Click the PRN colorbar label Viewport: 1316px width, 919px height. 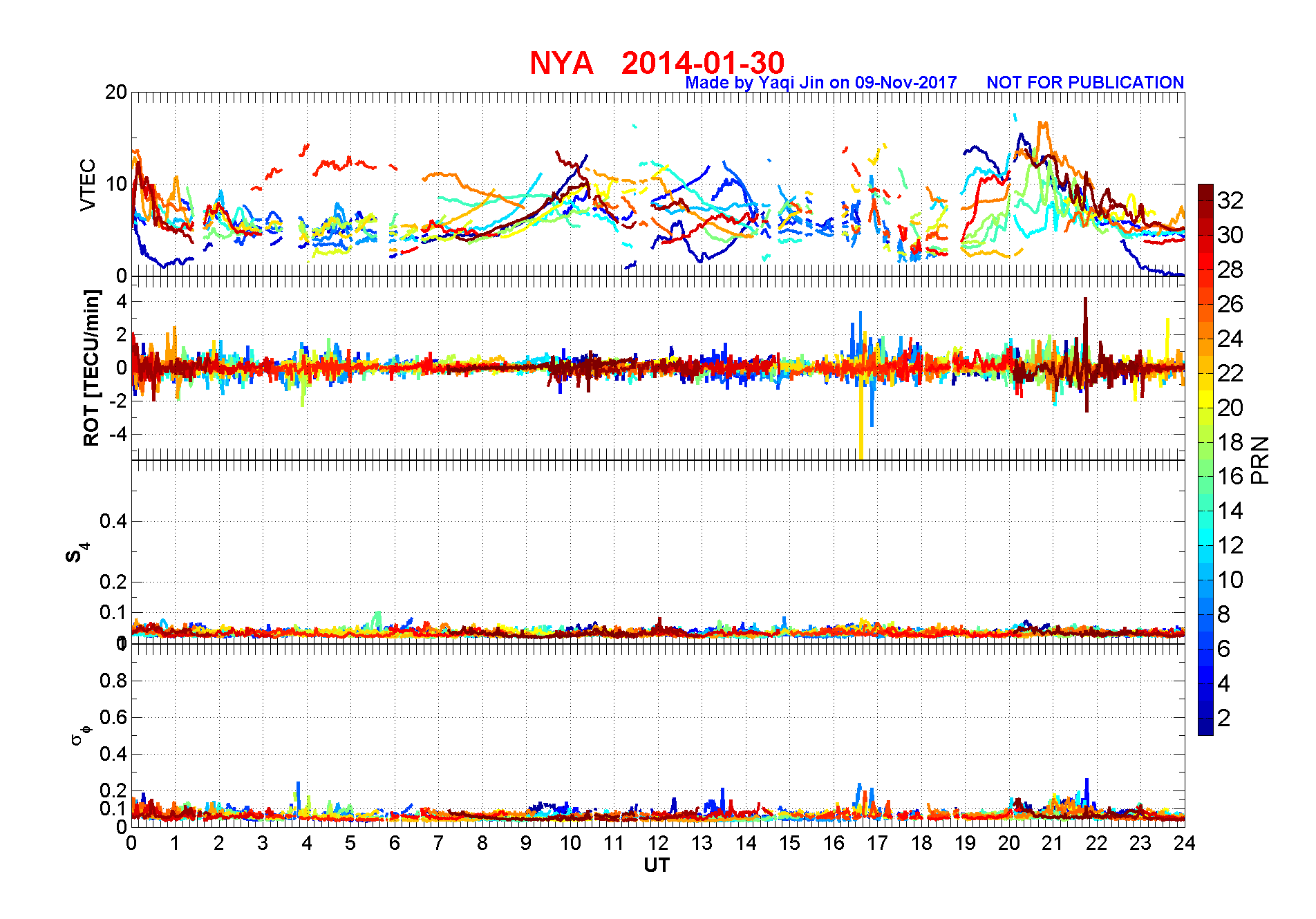1260,460
